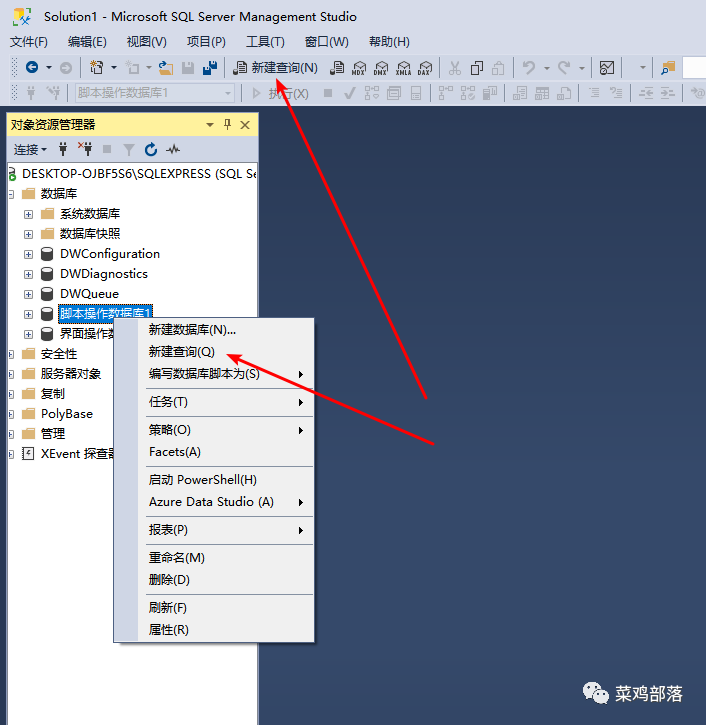Select the 数据库 folder in tree
The width and height of the screenshot is (706, 725).
[x=59, y=194]
